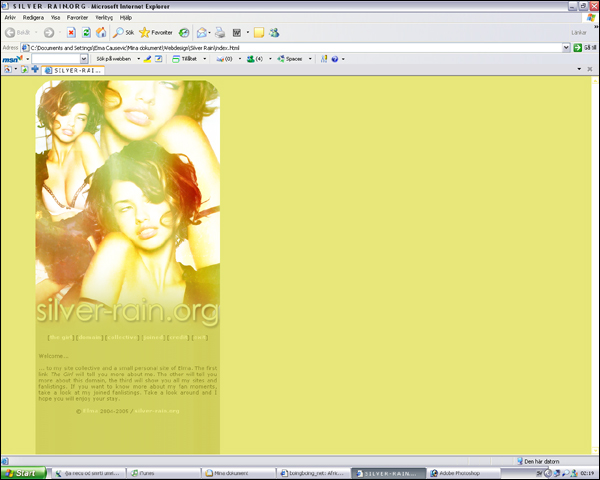600x480 pixels.
Task: Click the blue help question mark icon
Action: [x=335, y=59]
